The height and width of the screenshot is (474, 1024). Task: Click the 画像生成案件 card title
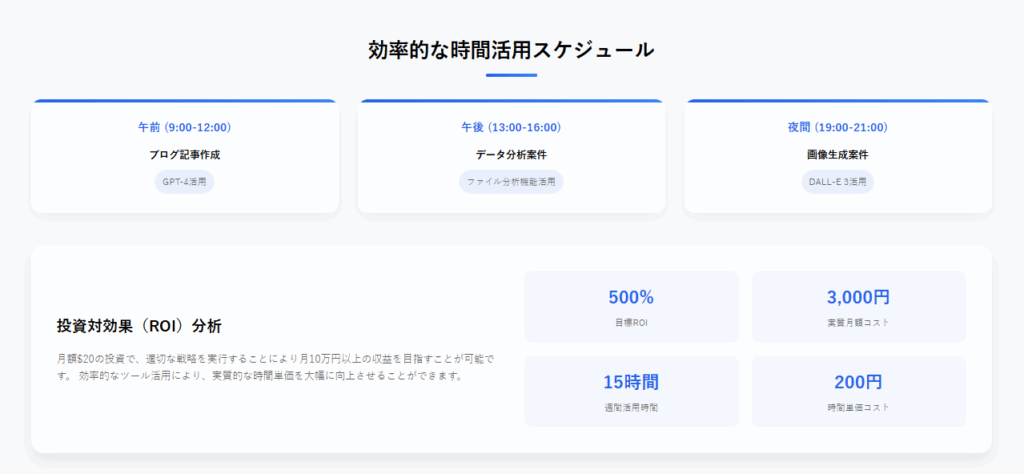pos(838,155)
